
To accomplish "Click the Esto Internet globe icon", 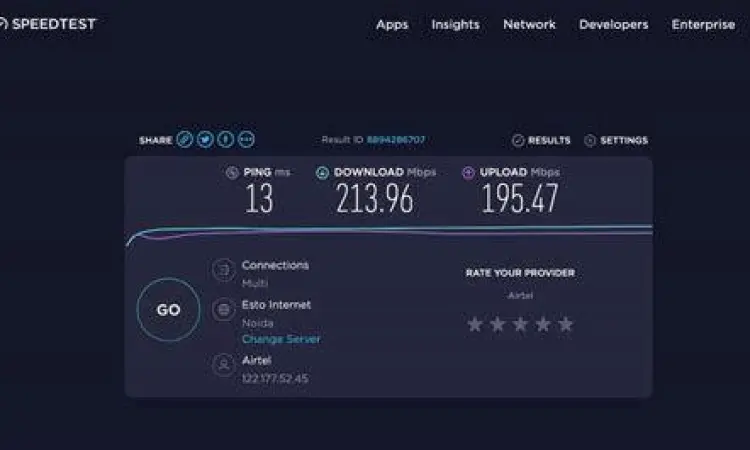I will 223,310.
